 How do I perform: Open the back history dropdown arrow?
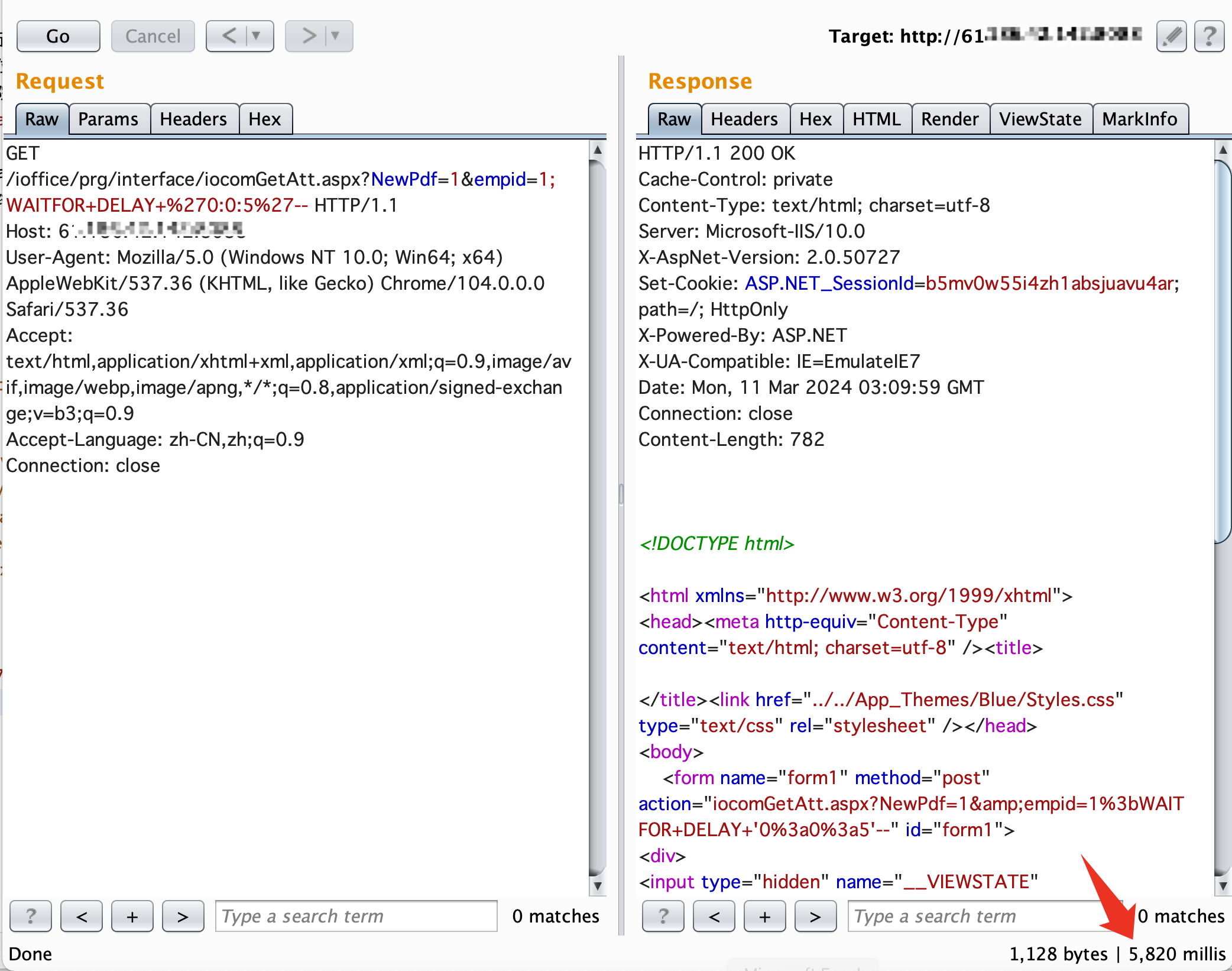coord(257,36)
